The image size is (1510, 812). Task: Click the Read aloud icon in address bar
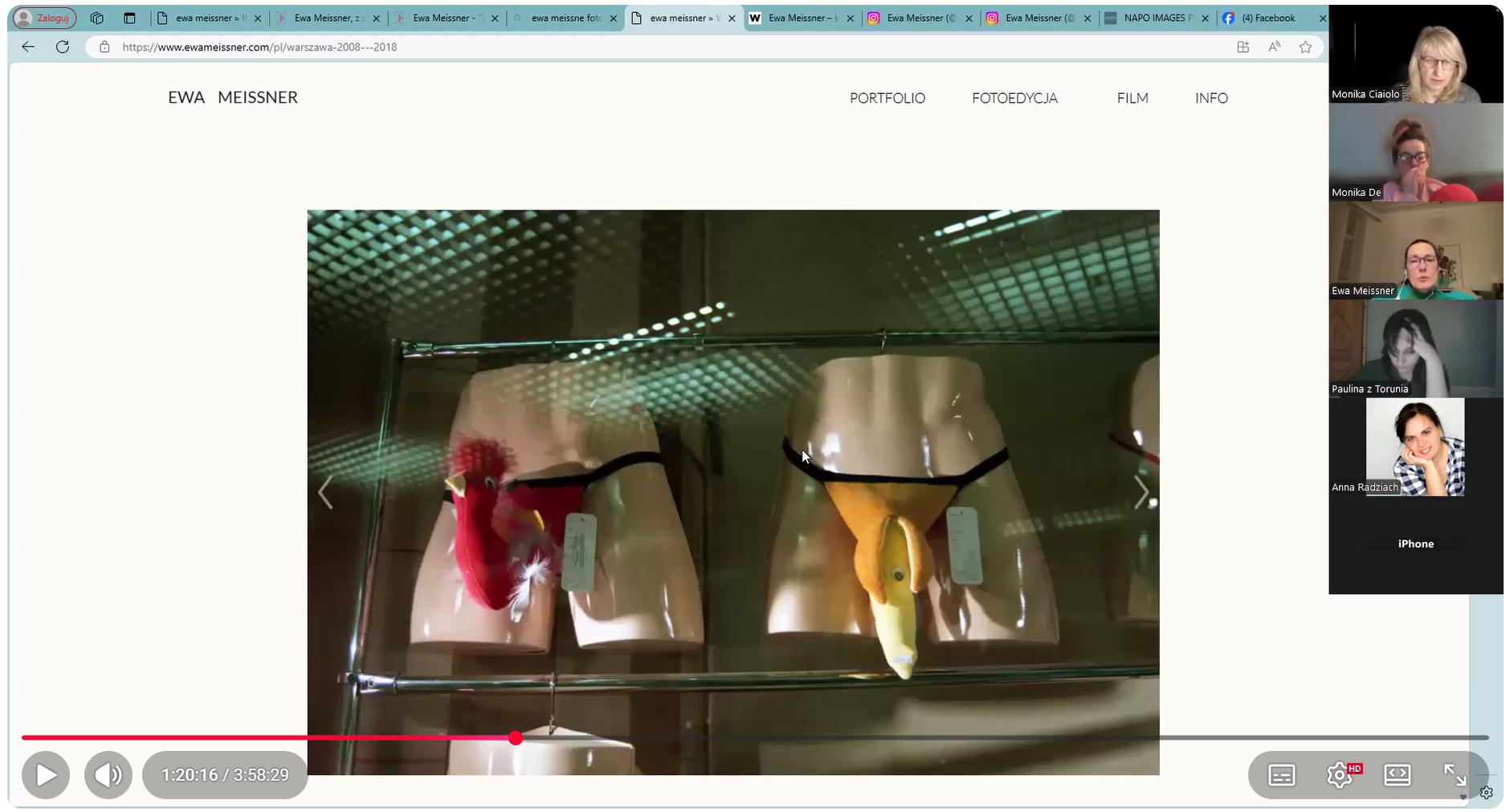coord(1274,47)
